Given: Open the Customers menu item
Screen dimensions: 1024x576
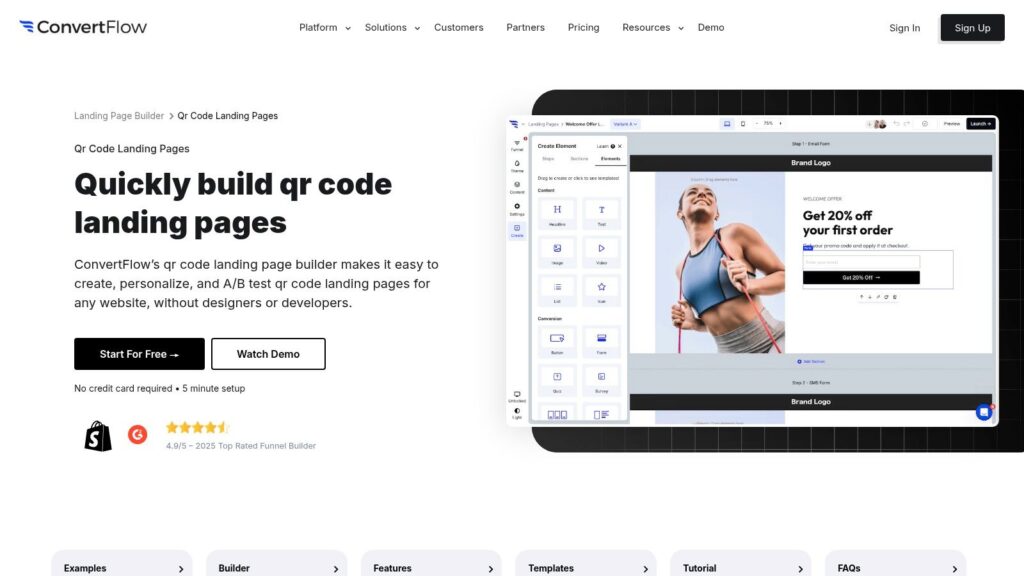Looking at the screenshot, I should 458,28.
